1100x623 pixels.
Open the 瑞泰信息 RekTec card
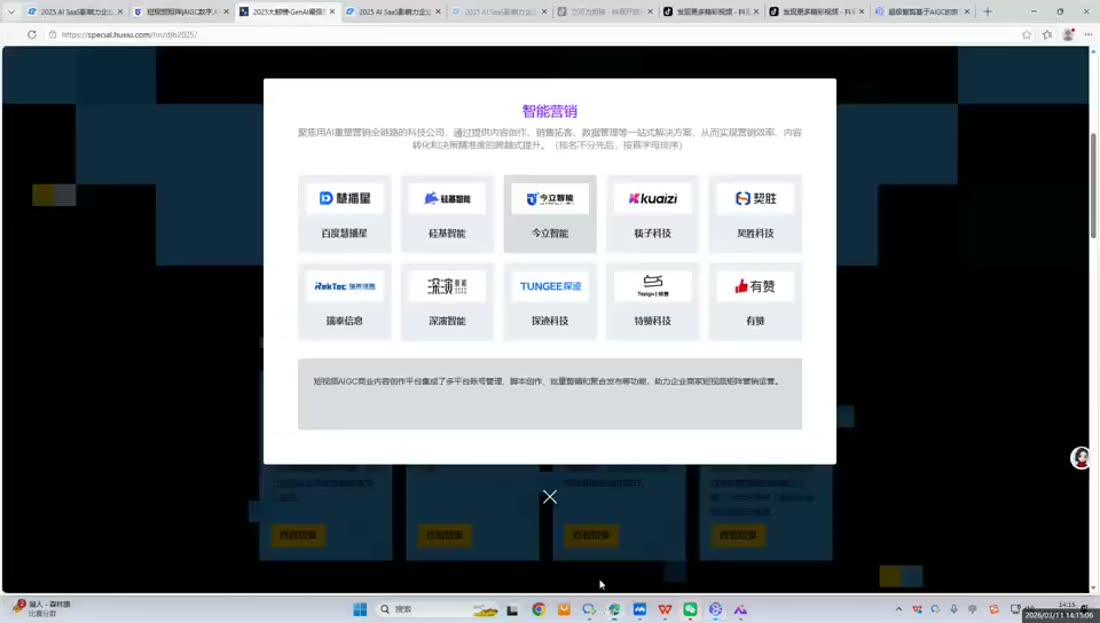pyautogui.click(x=344, y=301)
